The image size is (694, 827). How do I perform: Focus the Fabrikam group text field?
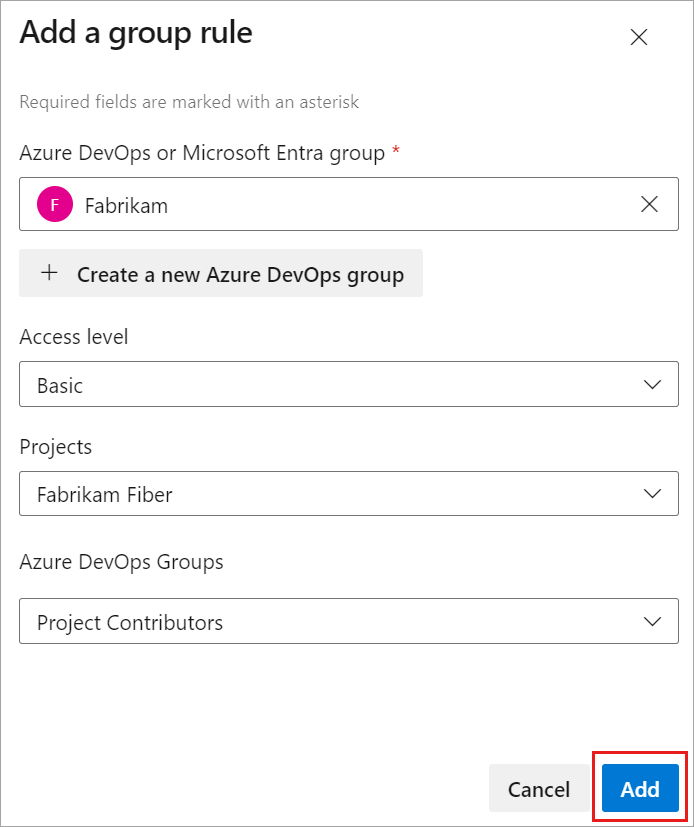click(x=350, y=205)
